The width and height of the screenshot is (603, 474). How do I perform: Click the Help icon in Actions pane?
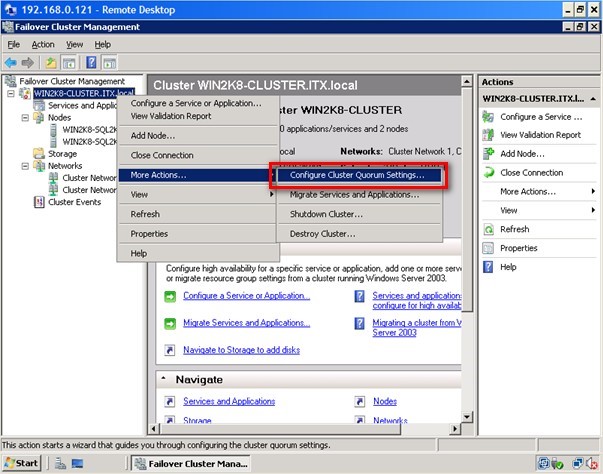[488, 267]
